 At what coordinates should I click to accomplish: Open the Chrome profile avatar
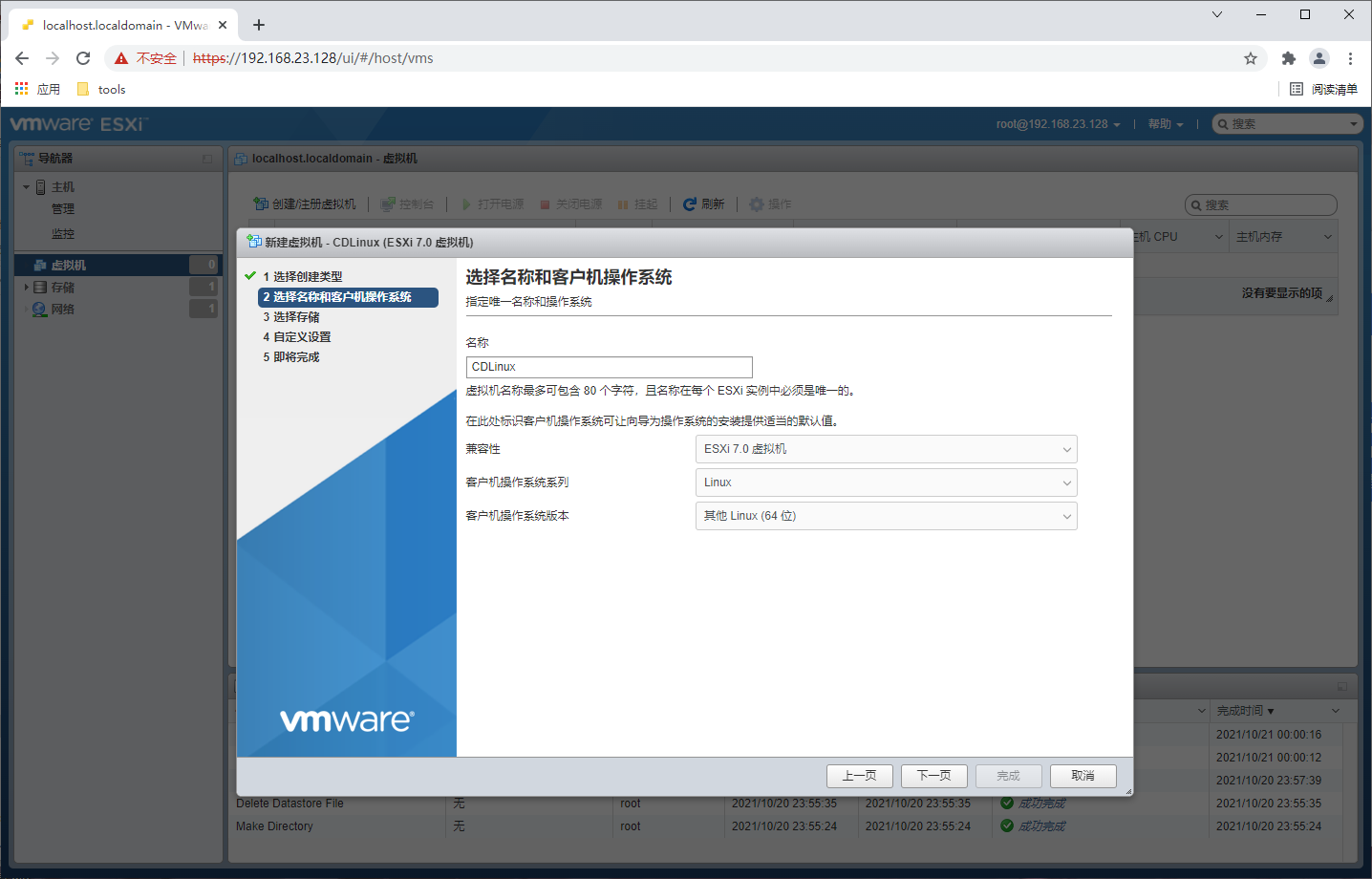point(1319,58)
